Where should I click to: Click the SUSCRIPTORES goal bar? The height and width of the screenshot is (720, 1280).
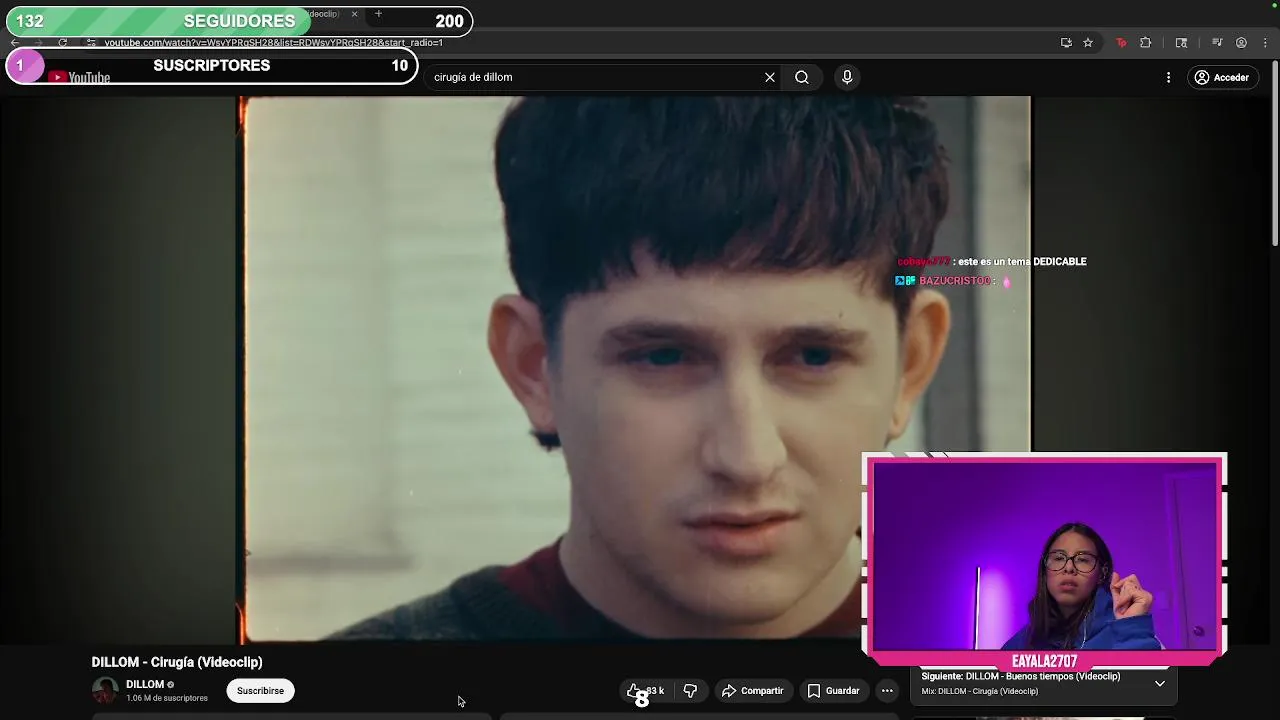pyautogui.click(x=211, y=66)
